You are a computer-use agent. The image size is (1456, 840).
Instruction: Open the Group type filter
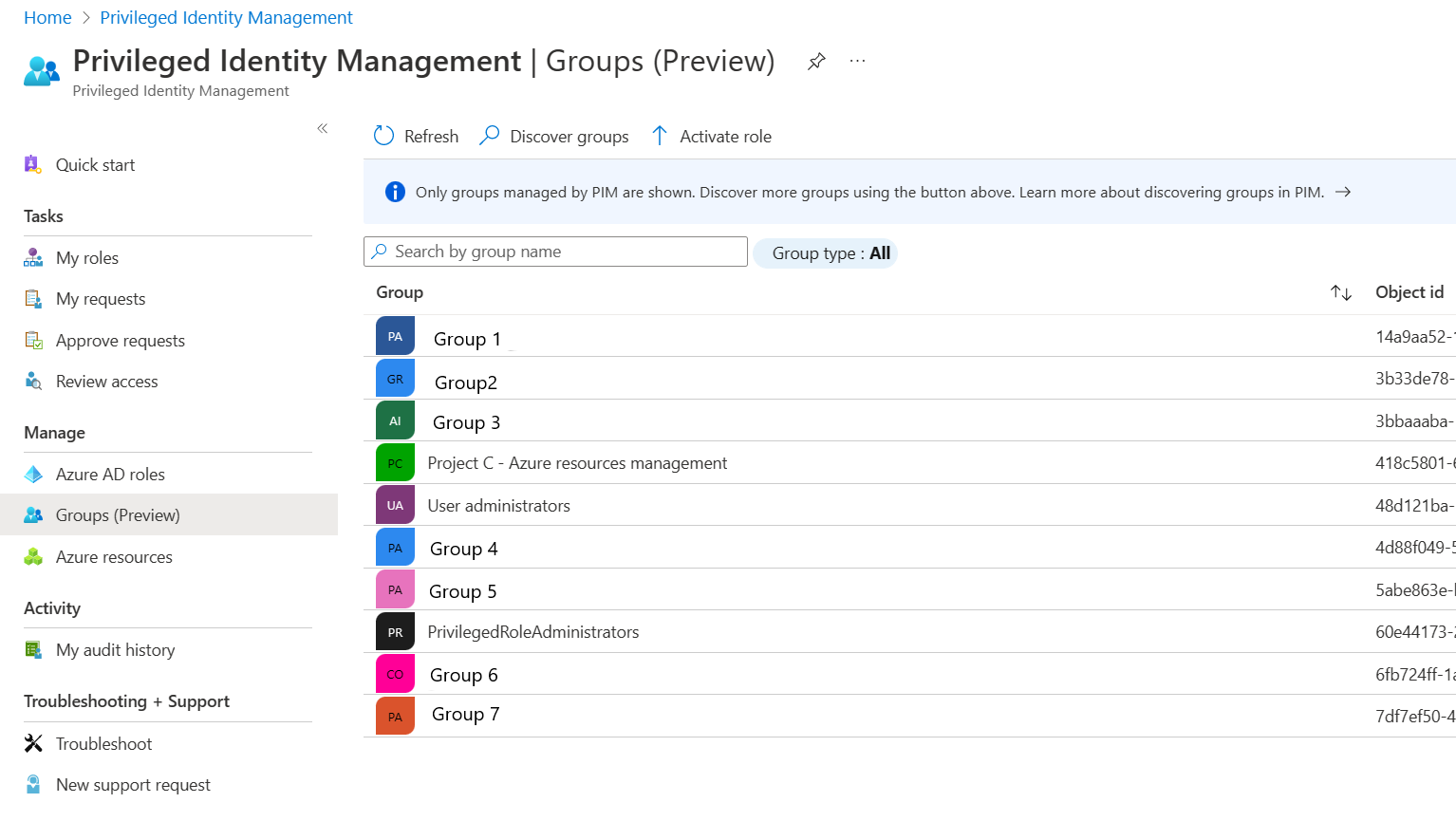coord(825,253)
